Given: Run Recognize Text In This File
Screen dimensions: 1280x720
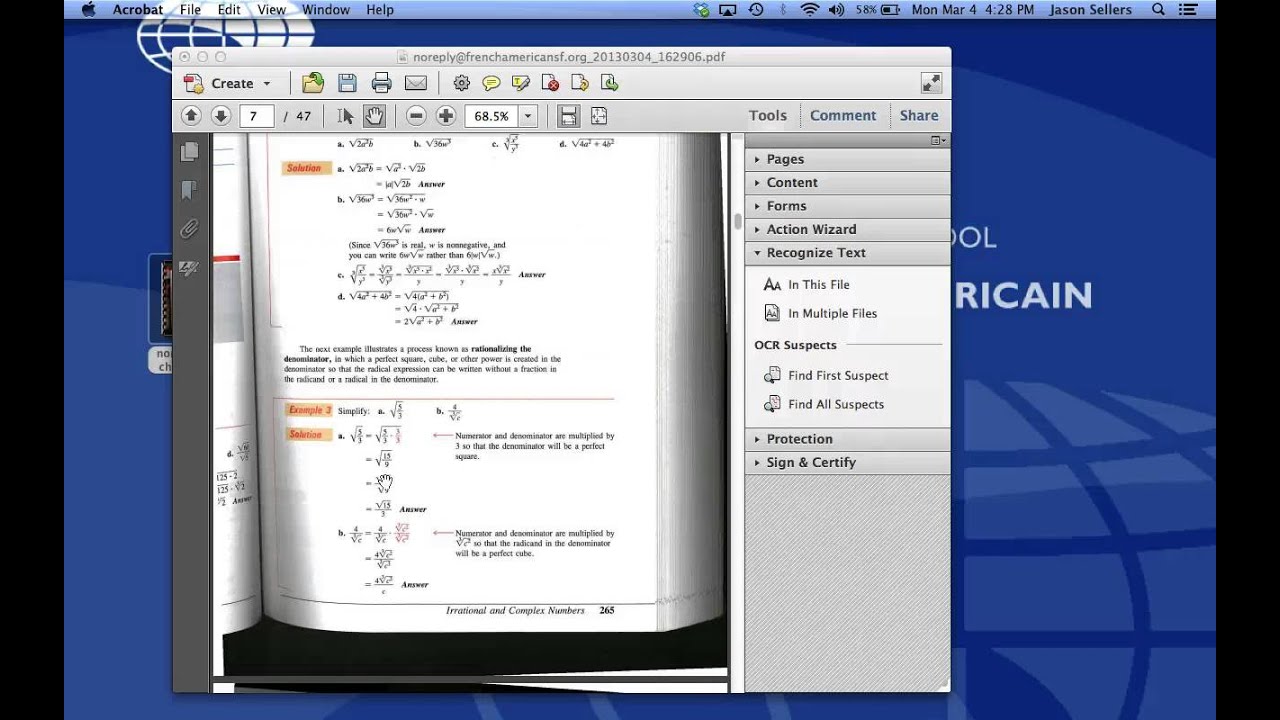Looking at the screenshot, I should 807,285.
